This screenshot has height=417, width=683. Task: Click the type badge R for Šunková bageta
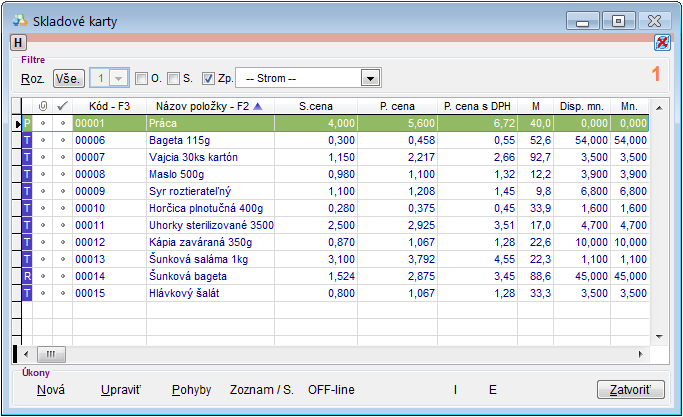pos(28,276)
